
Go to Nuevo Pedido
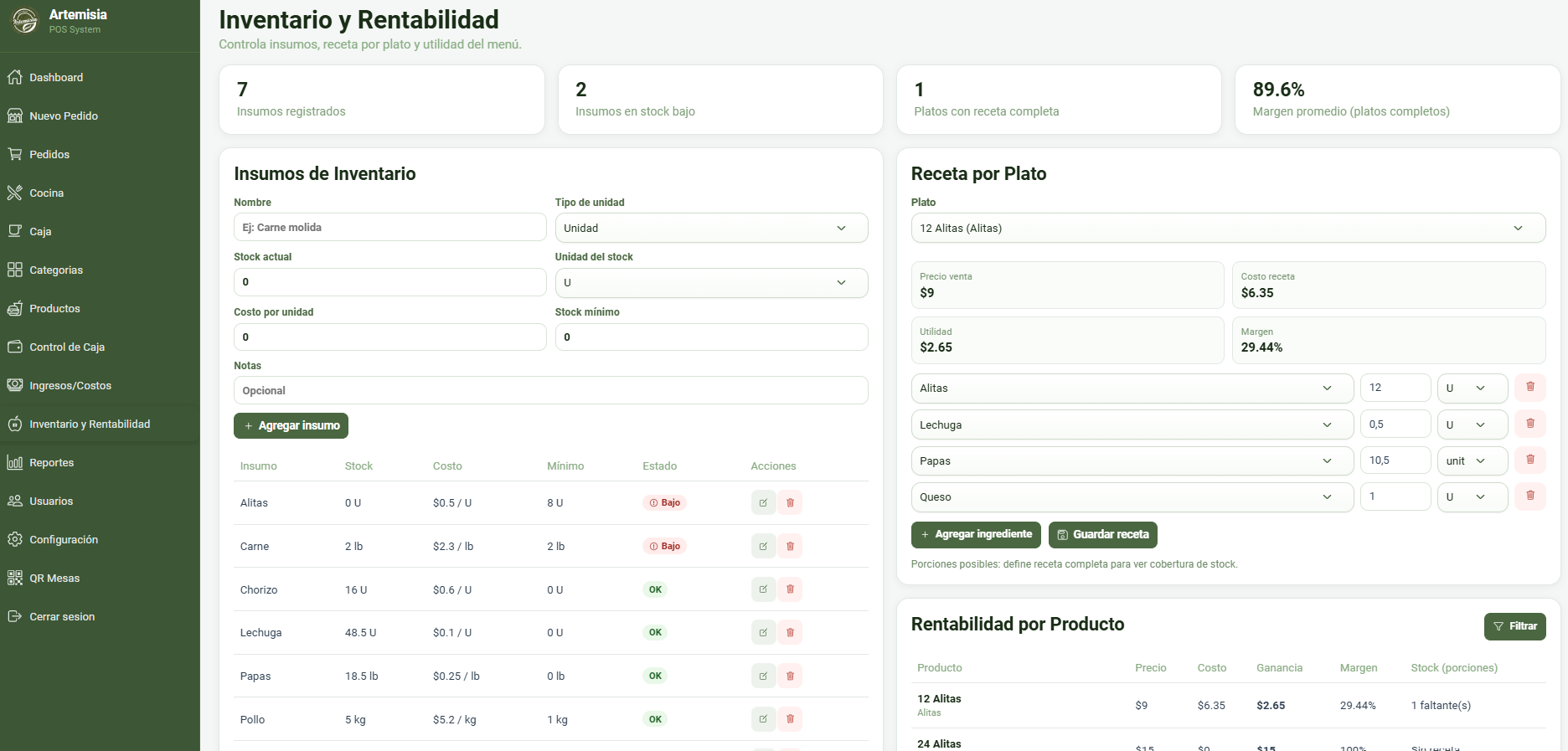click(x=100, y=116)
